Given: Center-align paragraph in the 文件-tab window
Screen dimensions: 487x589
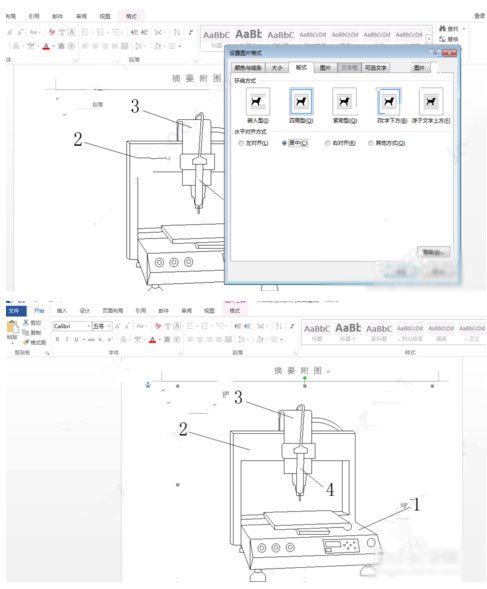Looking at the screenshot, I should pyautogui.click(x=200, y=340).
